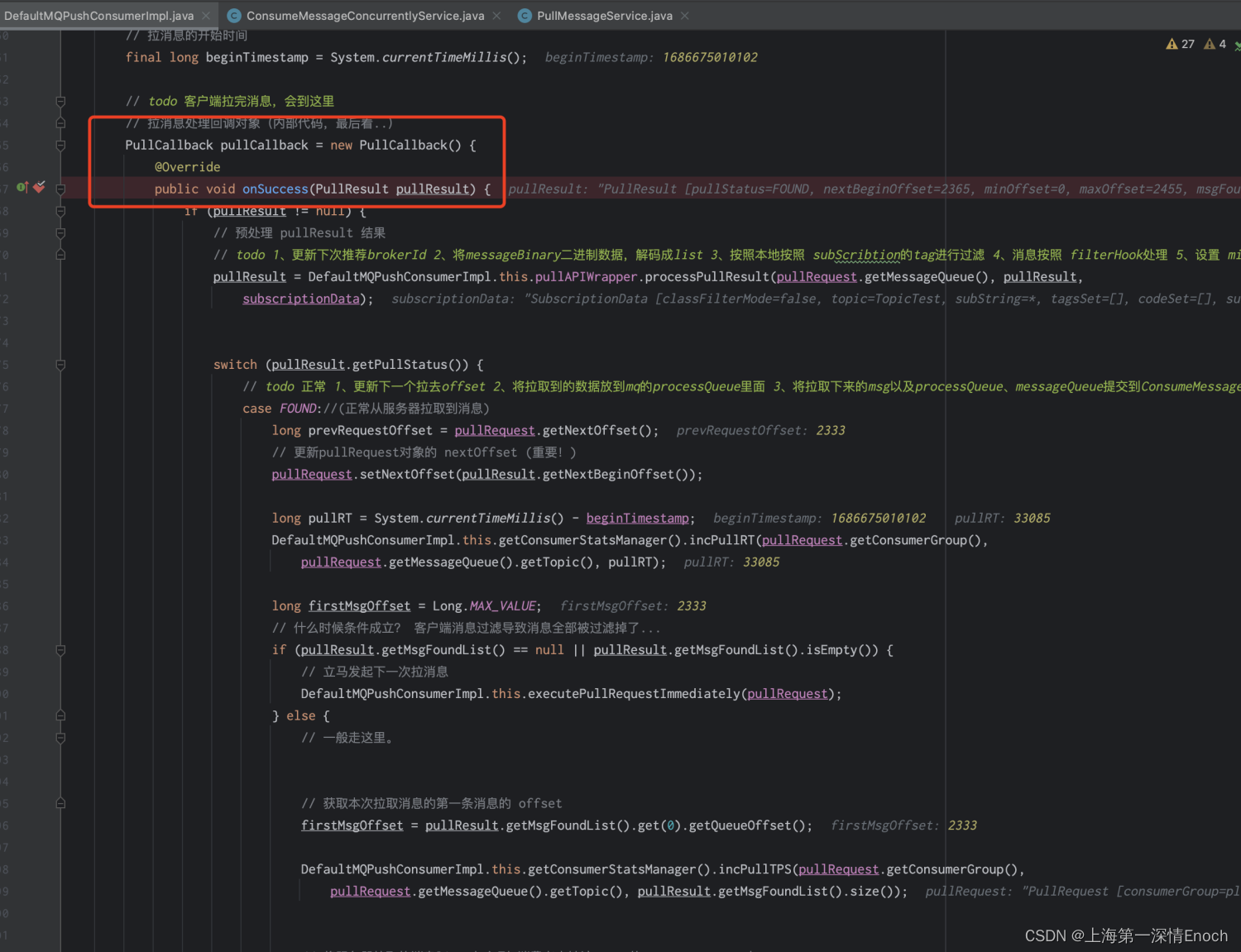Collapse the switch getPullStatus block
The image size is (1241, 952).
pyautogui.click(x=60, y=365)
